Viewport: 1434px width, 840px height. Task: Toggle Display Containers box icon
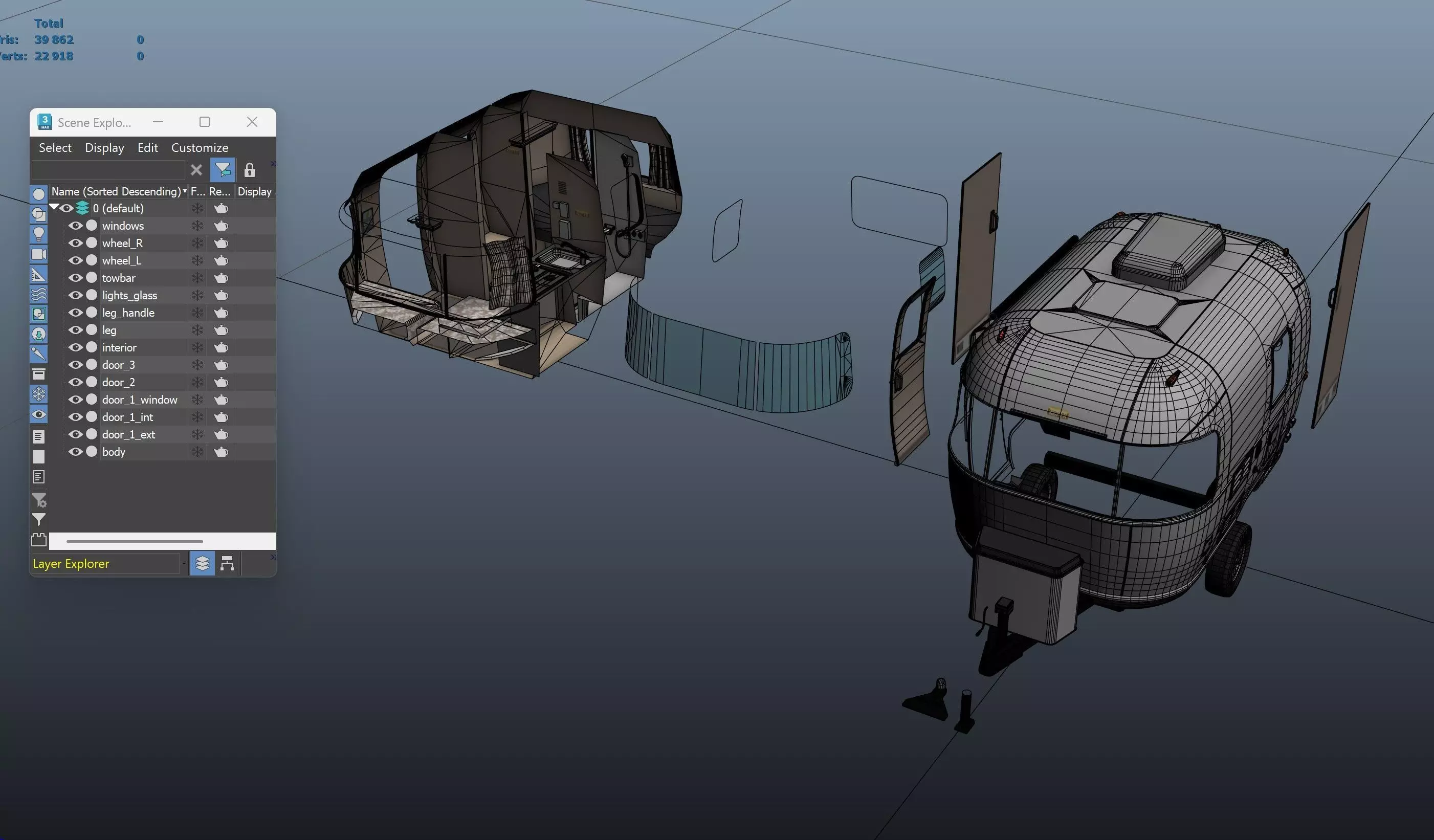(x=39, y=374)
